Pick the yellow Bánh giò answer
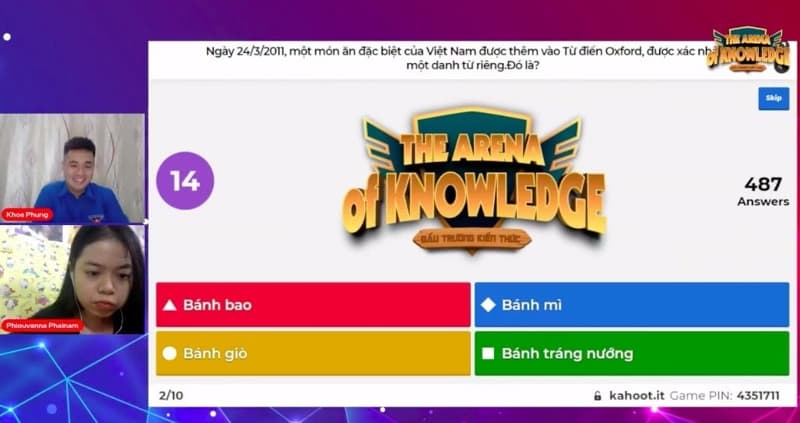This screenshot has width=800, height=423. (313, 353)
